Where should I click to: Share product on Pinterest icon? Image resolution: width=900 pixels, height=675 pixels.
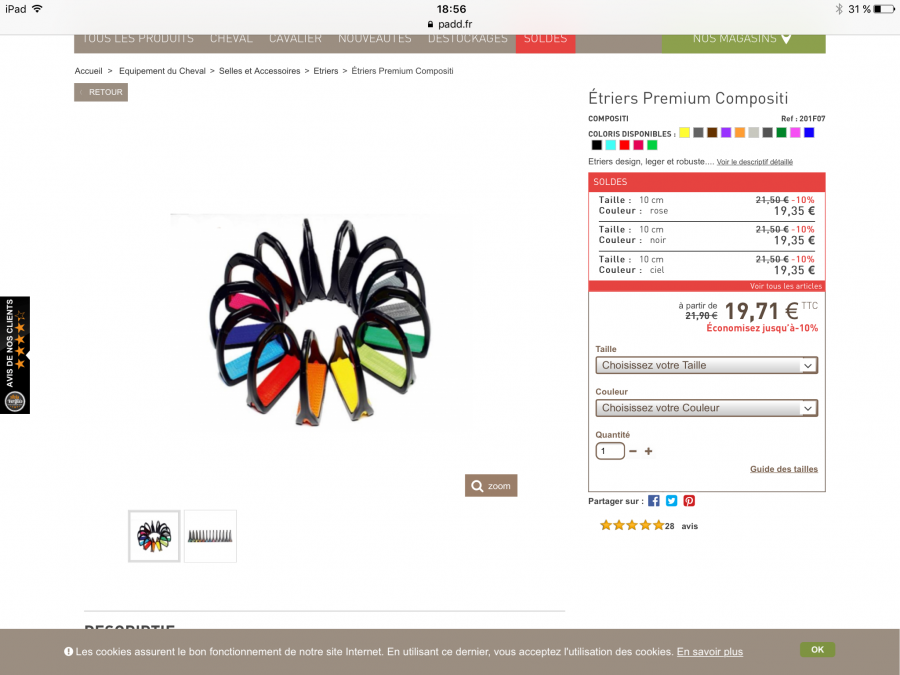tap(689, 501)
